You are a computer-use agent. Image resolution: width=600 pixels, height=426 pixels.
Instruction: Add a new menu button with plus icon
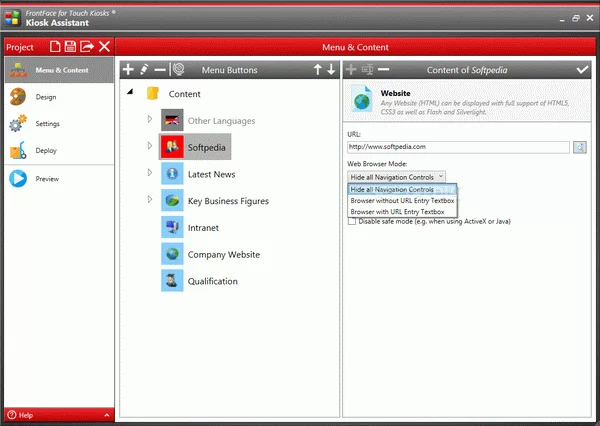click(128, 70)
